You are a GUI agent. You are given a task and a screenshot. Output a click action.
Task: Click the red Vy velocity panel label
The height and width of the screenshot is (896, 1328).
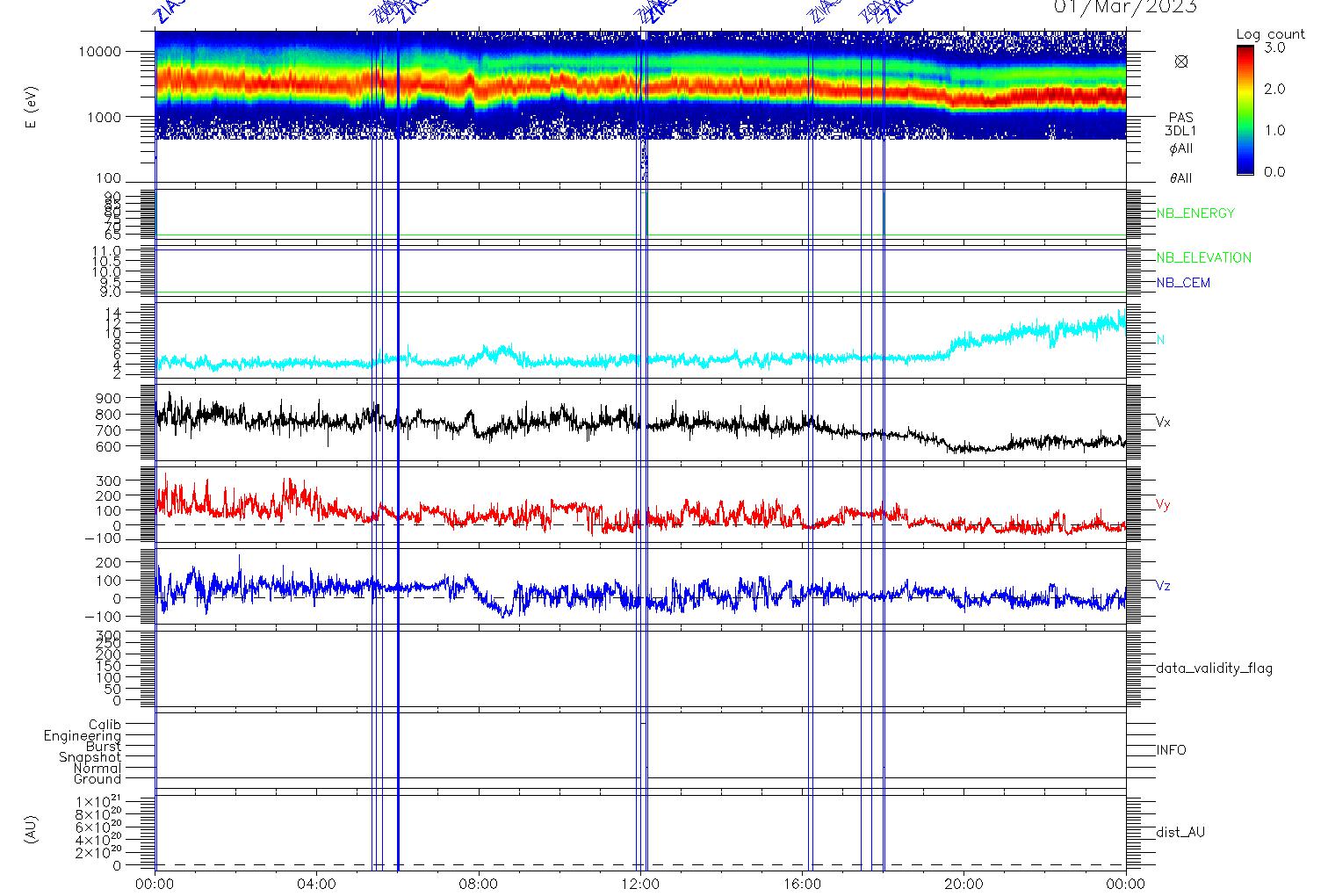pos(1163,505)
